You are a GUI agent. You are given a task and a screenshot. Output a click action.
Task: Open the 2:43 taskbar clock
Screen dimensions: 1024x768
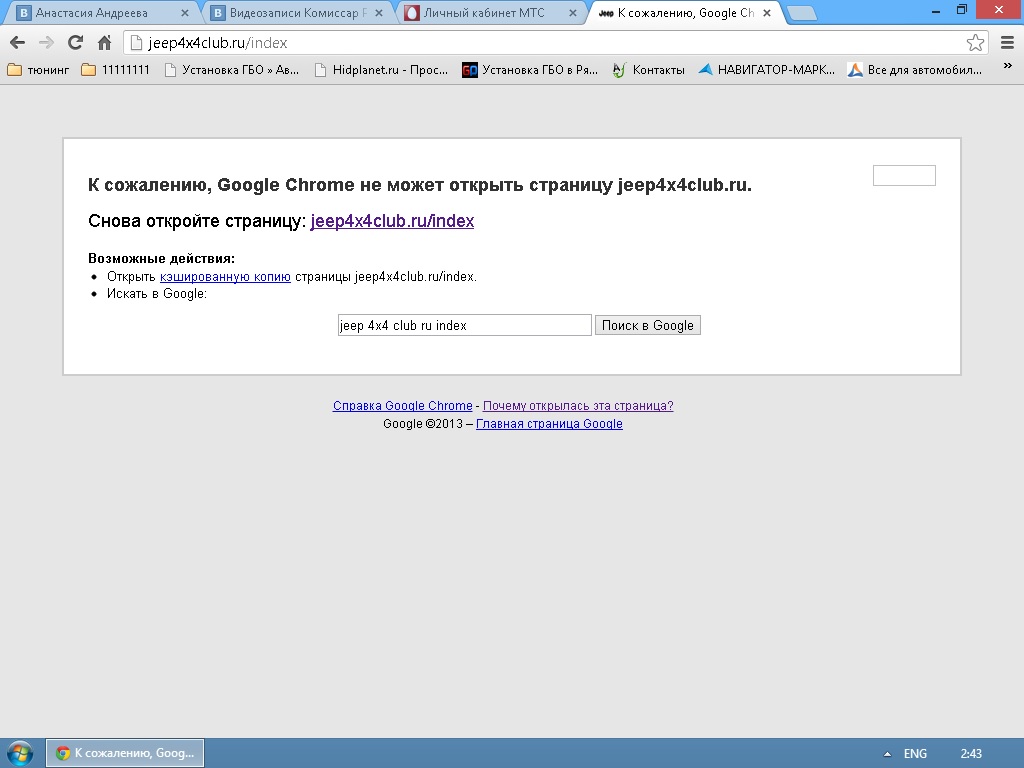tap(971, 754)
